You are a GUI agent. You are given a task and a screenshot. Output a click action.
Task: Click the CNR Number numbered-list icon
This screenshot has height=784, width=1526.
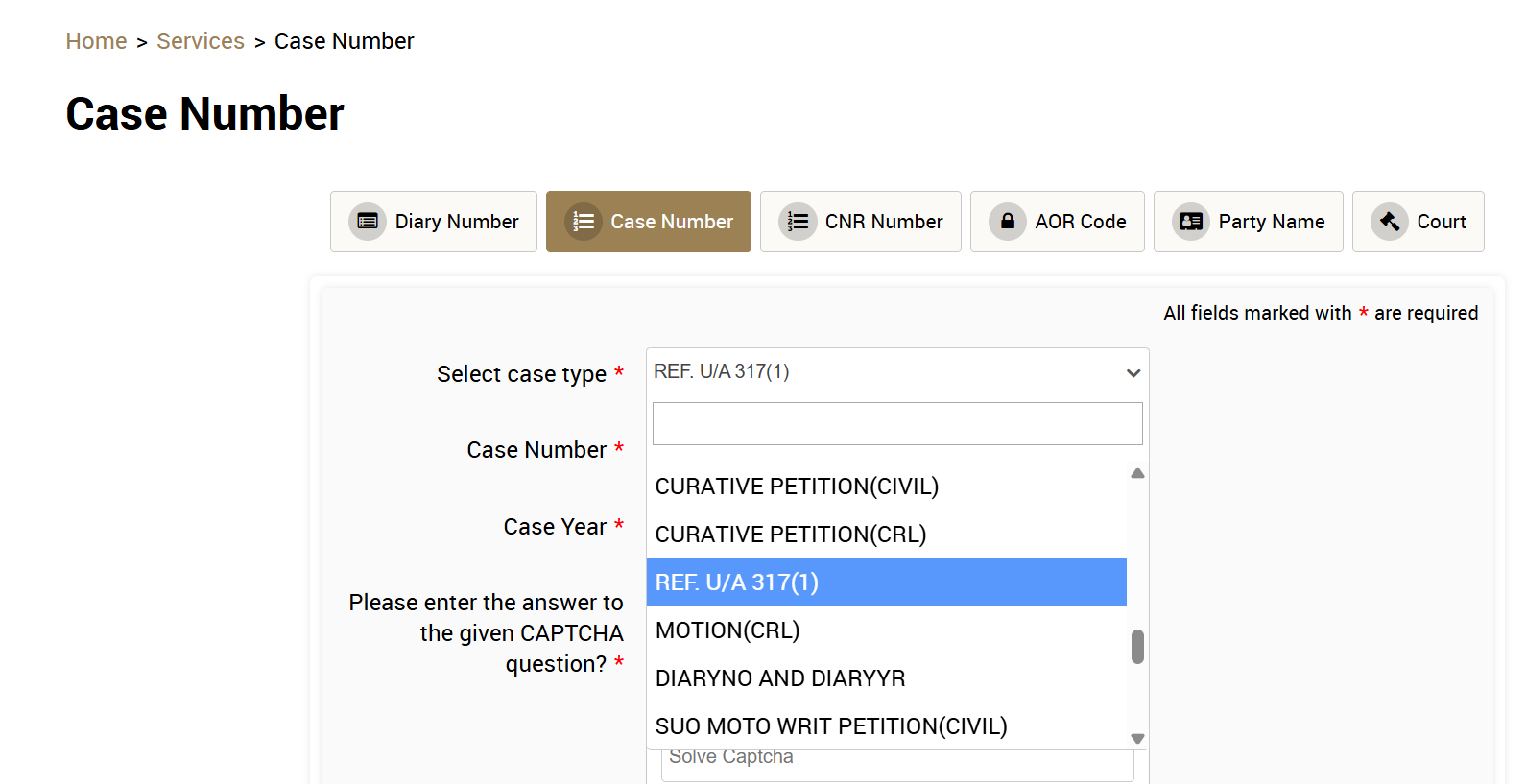pyautogui.click(x=798, y=222)
